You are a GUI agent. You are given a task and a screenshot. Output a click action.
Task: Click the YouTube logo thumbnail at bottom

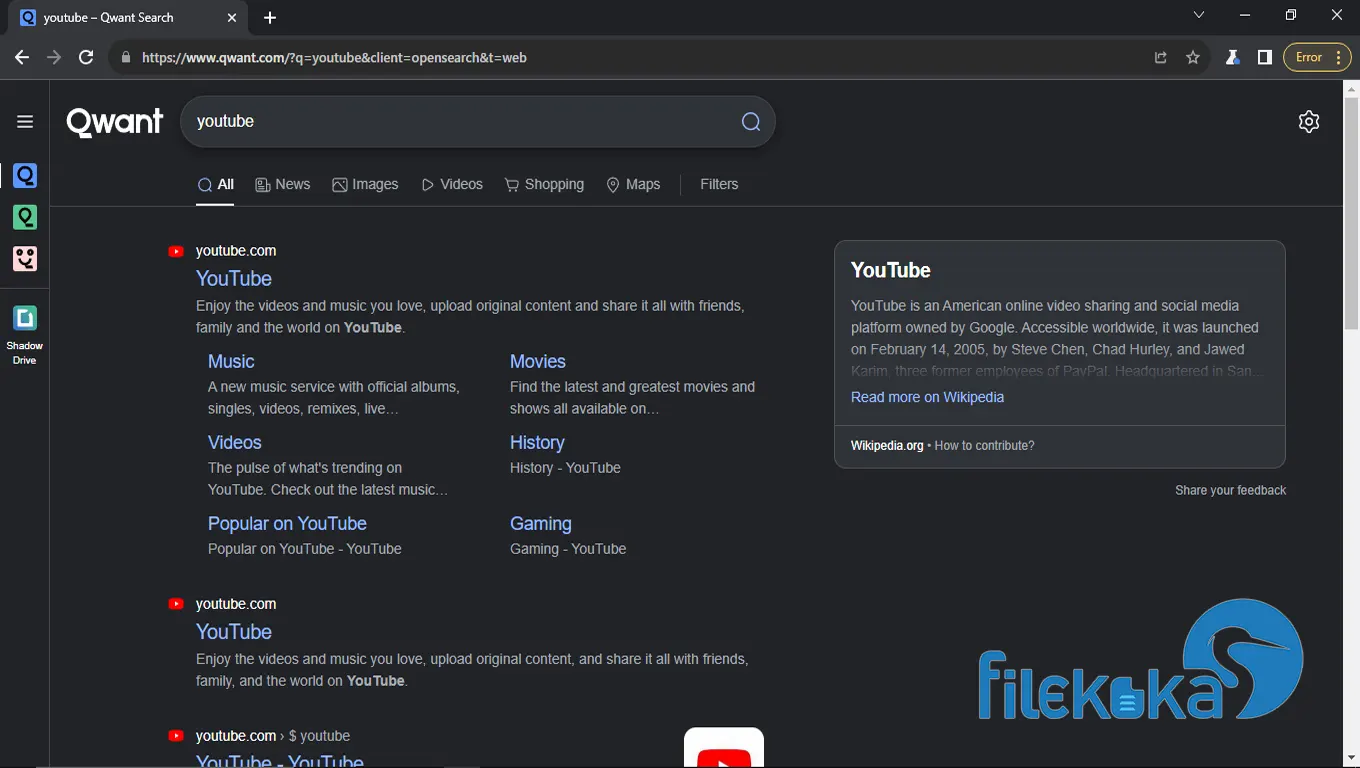tap(724, 748)
